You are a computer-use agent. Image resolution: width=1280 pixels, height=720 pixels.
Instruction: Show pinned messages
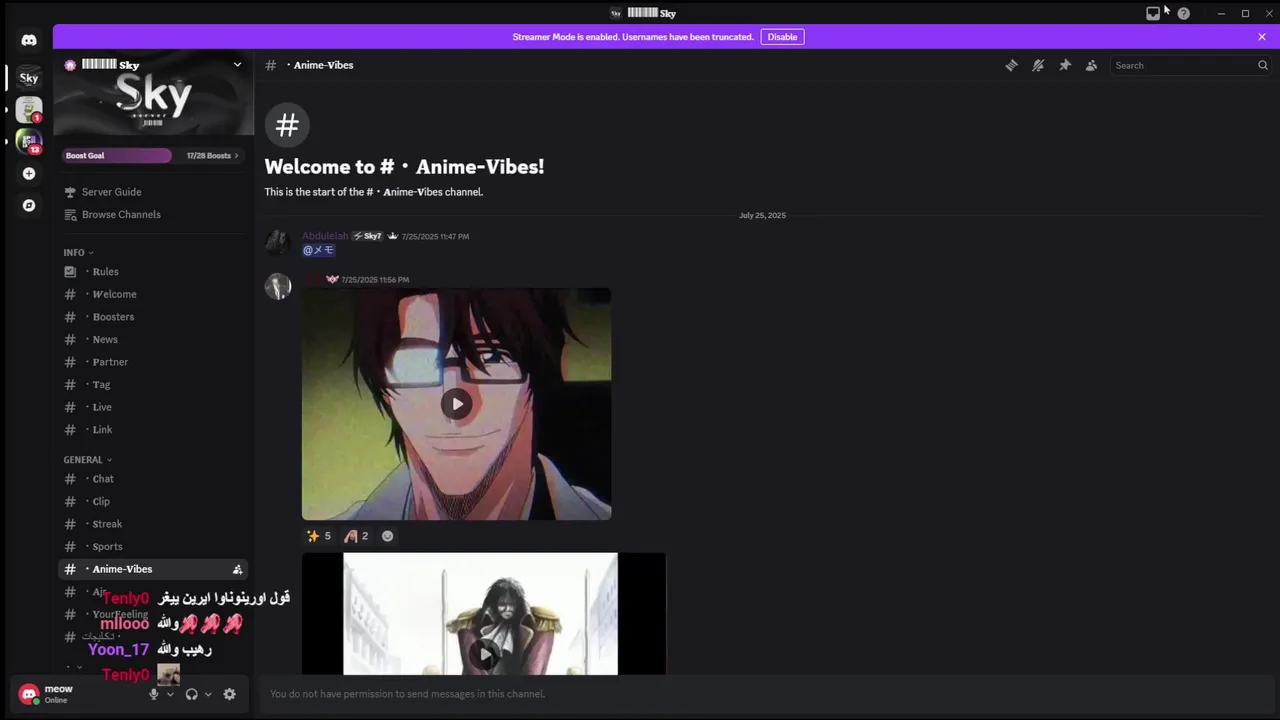point(1065,65)
